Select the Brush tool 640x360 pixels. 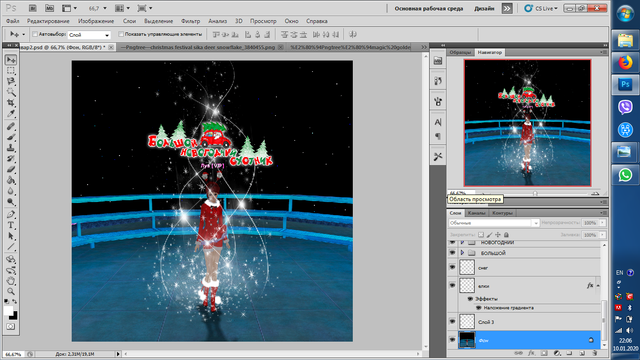pos(11,137)
